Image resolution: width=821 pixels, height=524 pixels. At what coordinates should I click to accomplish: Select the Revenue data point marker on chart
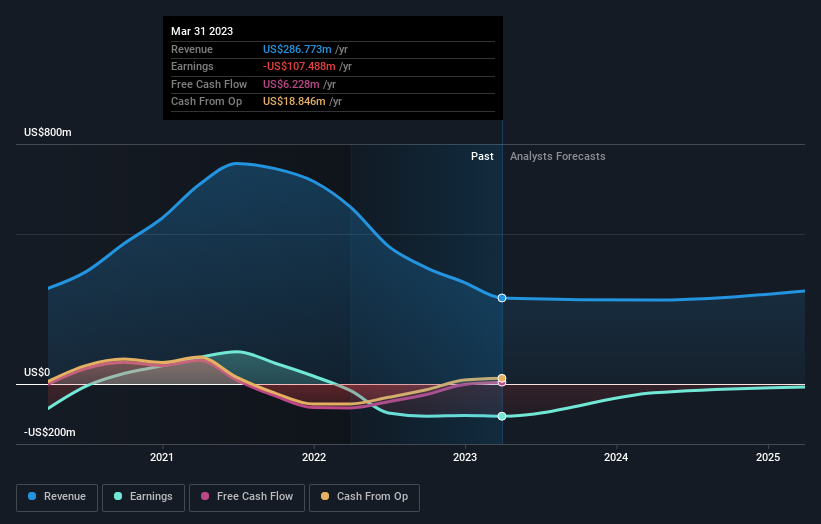point(502,298)
